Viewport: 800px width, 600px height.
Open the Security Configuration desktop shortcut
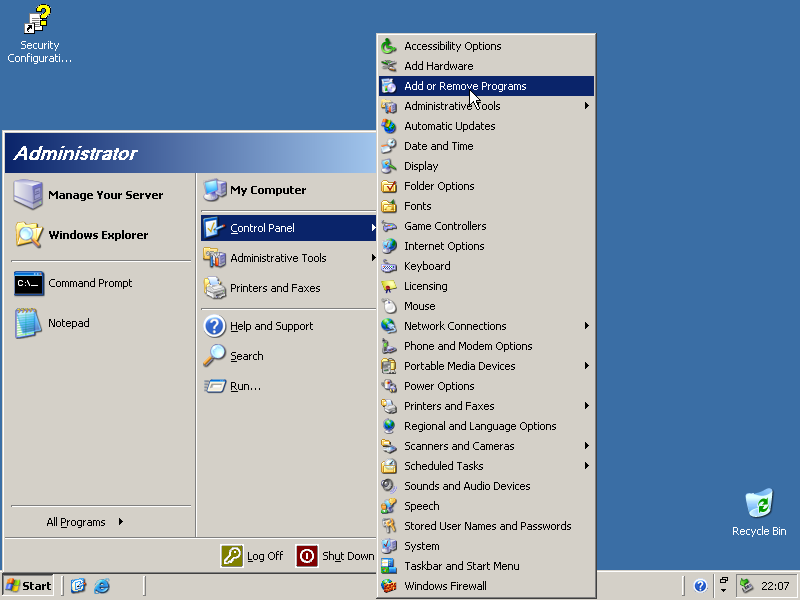pos(39,22)
